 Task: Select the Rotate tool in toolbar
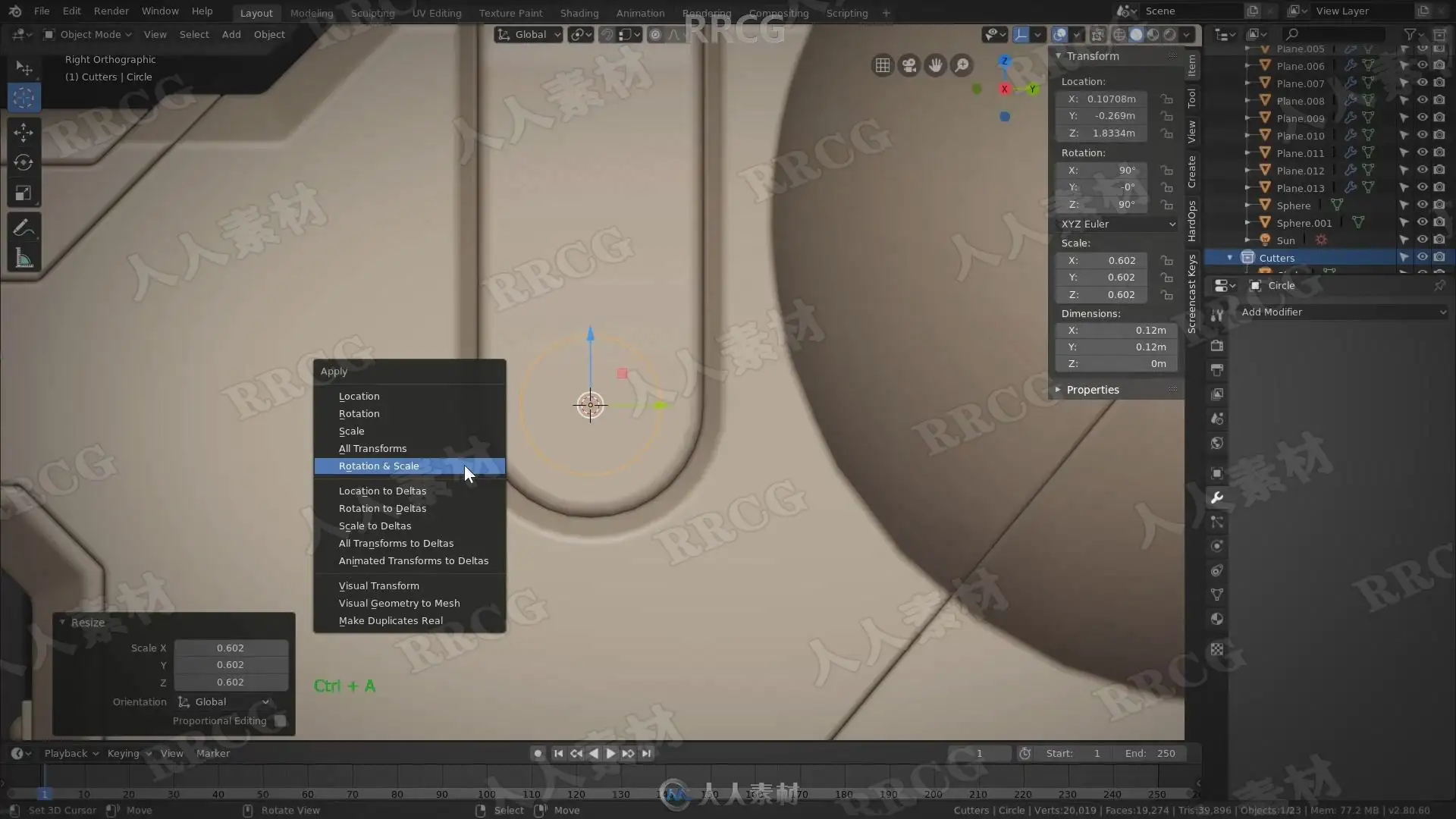[x=24, y=162]
